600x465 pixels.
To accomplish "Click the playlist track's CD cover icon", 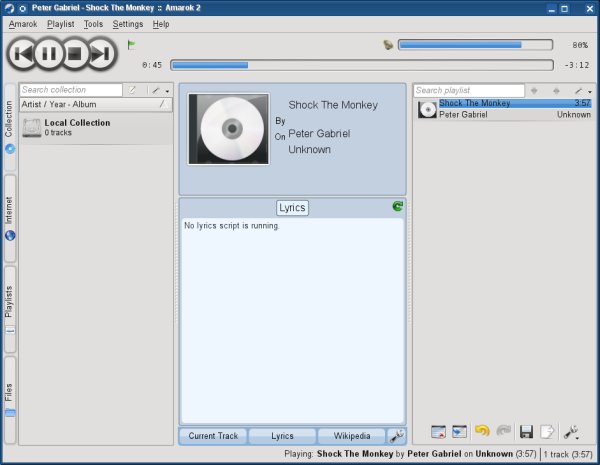I will (427, 109).
